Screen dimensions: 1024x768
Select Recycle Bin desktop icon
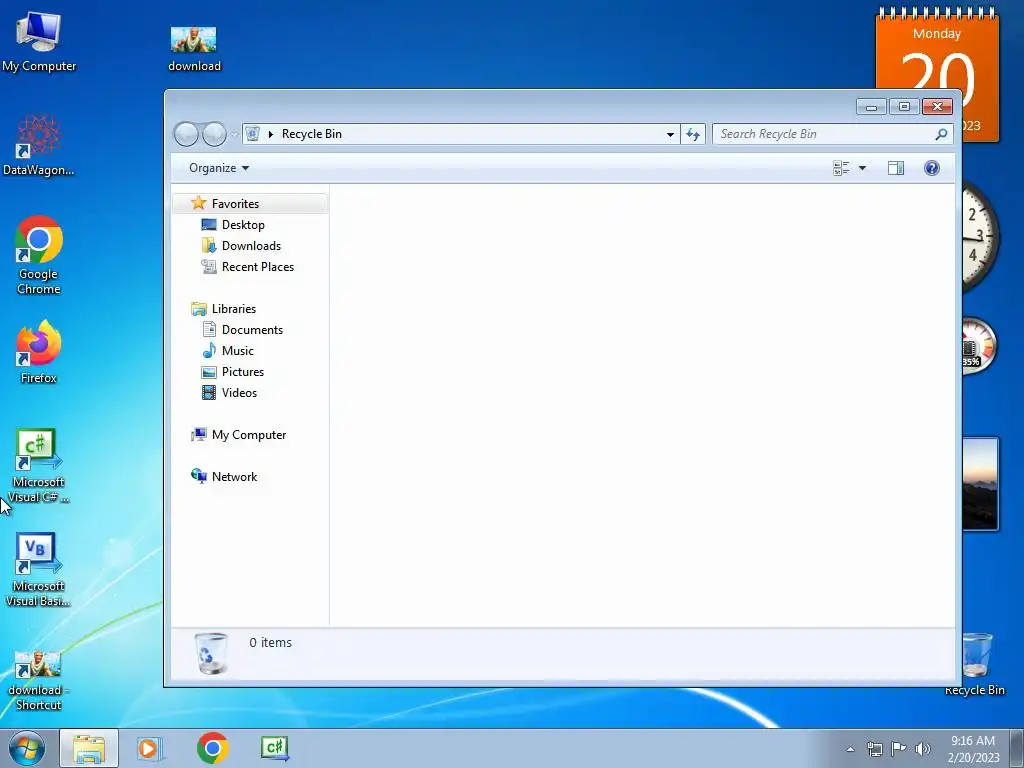(x=976, y=665)
